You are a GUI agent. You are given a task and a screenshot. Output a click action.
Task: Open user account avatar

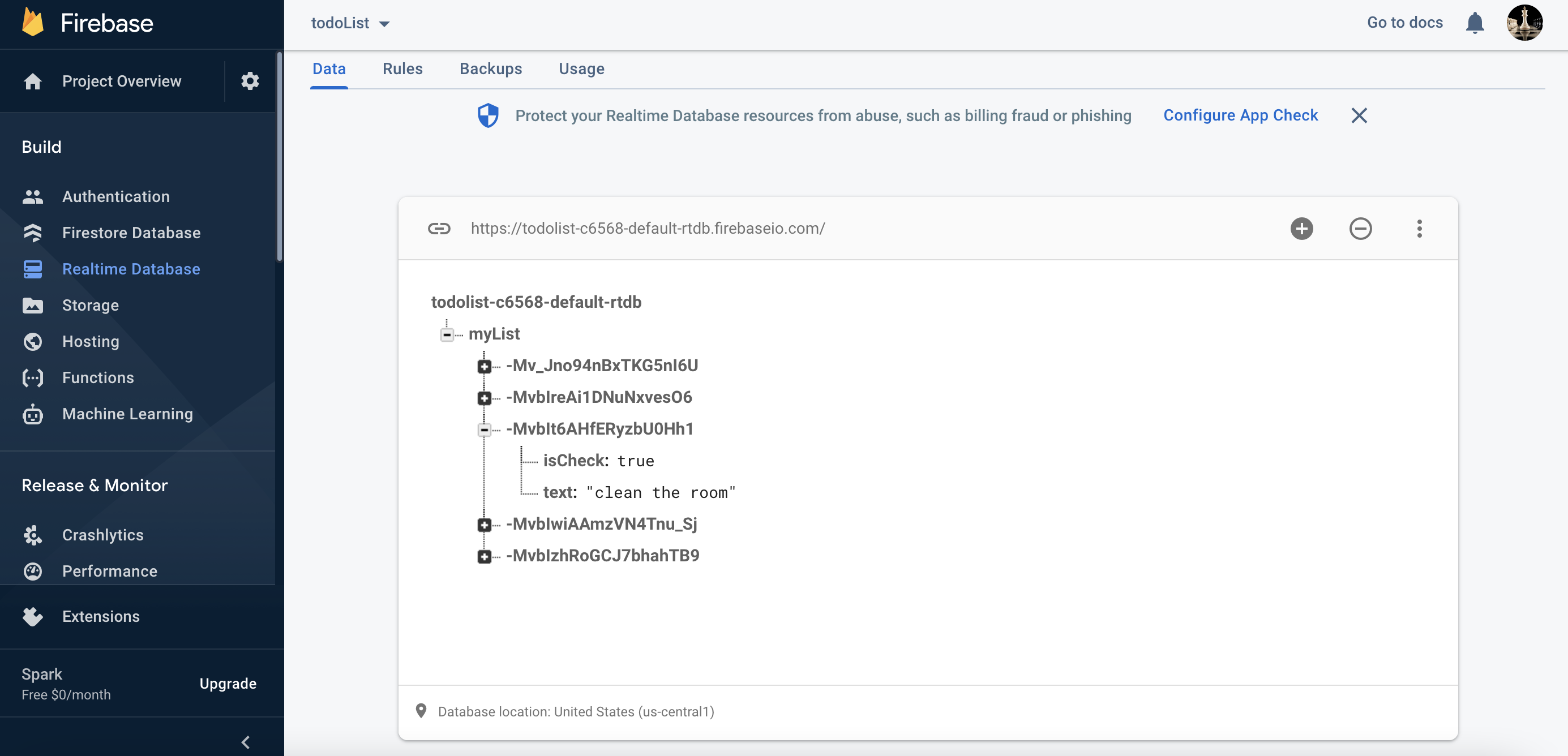tap(1524, 23)
